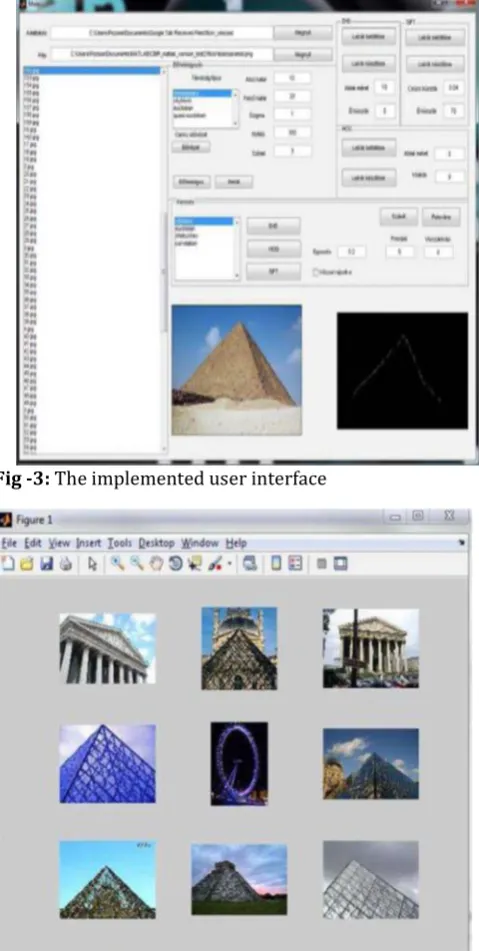Open the File menu in Figure 1

coord(9,543)
